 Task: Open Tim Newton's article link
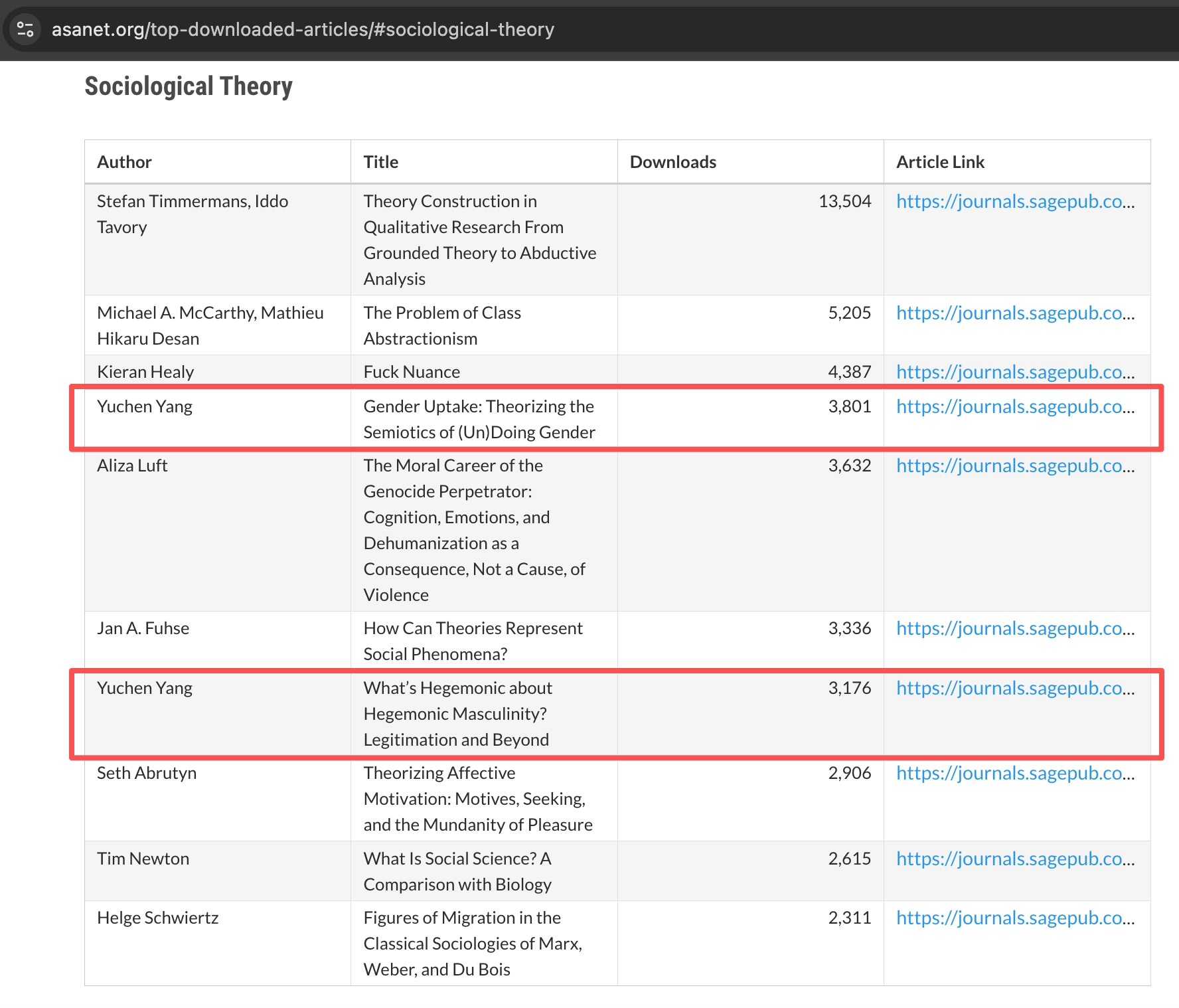point(1015,859)
